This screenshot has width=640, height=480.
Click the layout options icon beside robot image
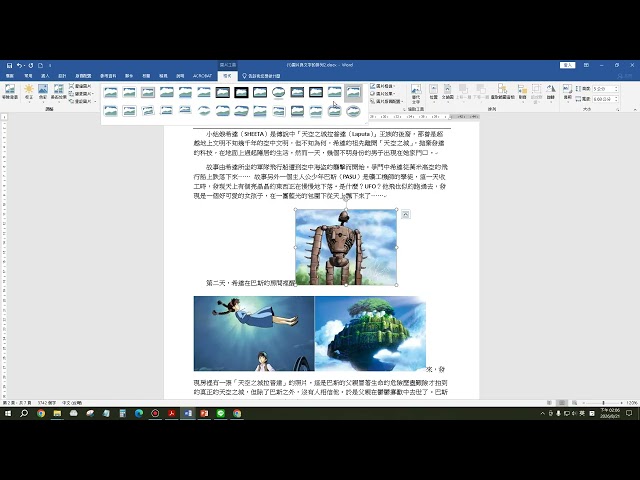(405, 214)
